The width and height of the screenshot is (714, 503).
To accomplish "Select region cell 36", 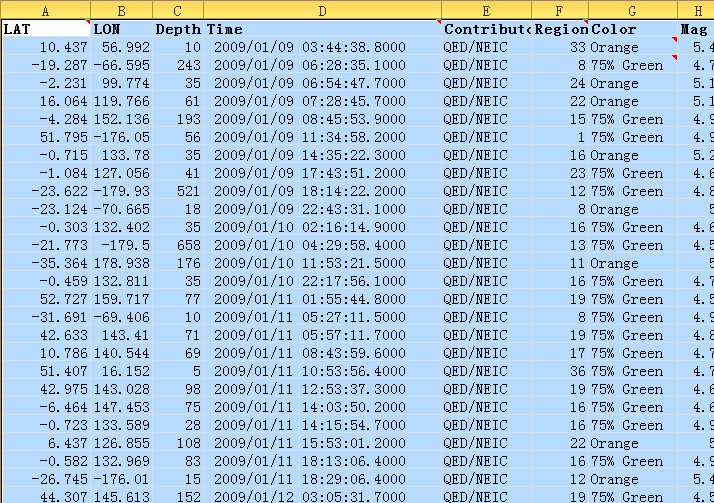I will (560, 371).
